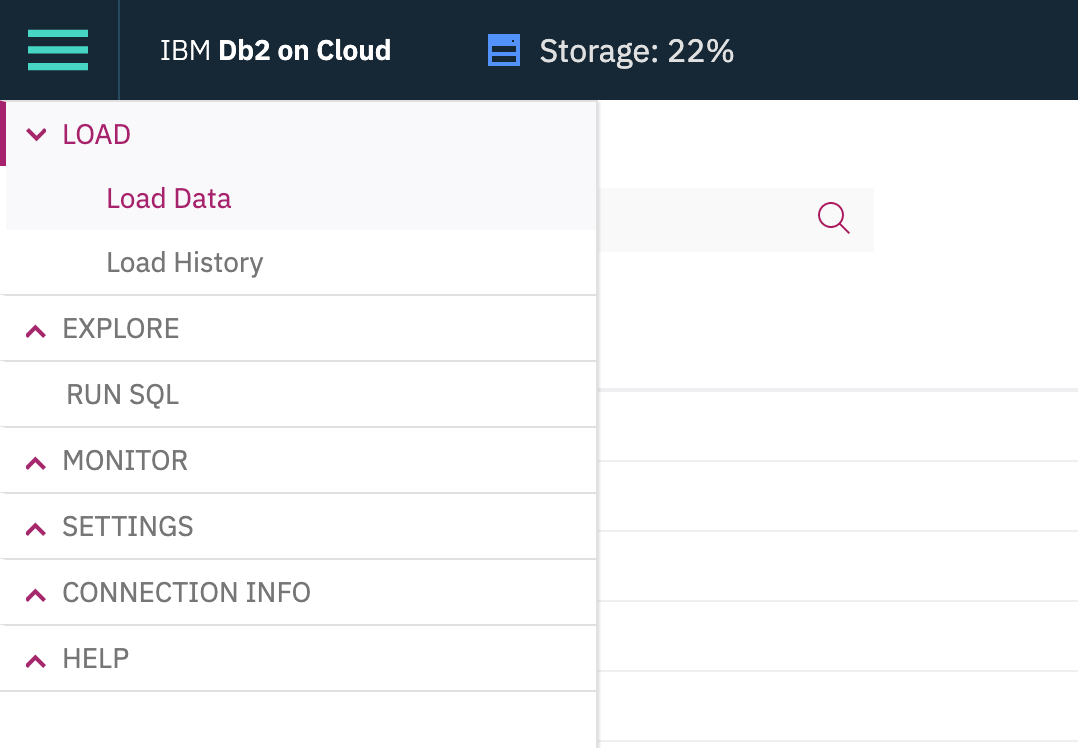Click the blue storage icon
The image size is (1078, 748).
point(504,50)
